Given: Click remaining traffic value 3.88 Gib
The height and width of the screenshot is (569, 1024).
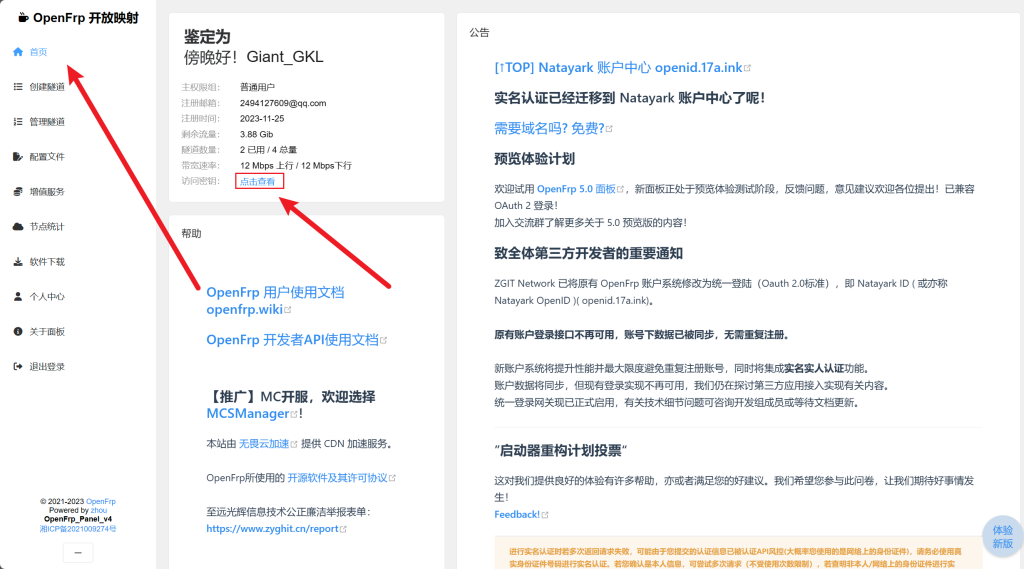Looking at the screenshot, I should (257, 134).
